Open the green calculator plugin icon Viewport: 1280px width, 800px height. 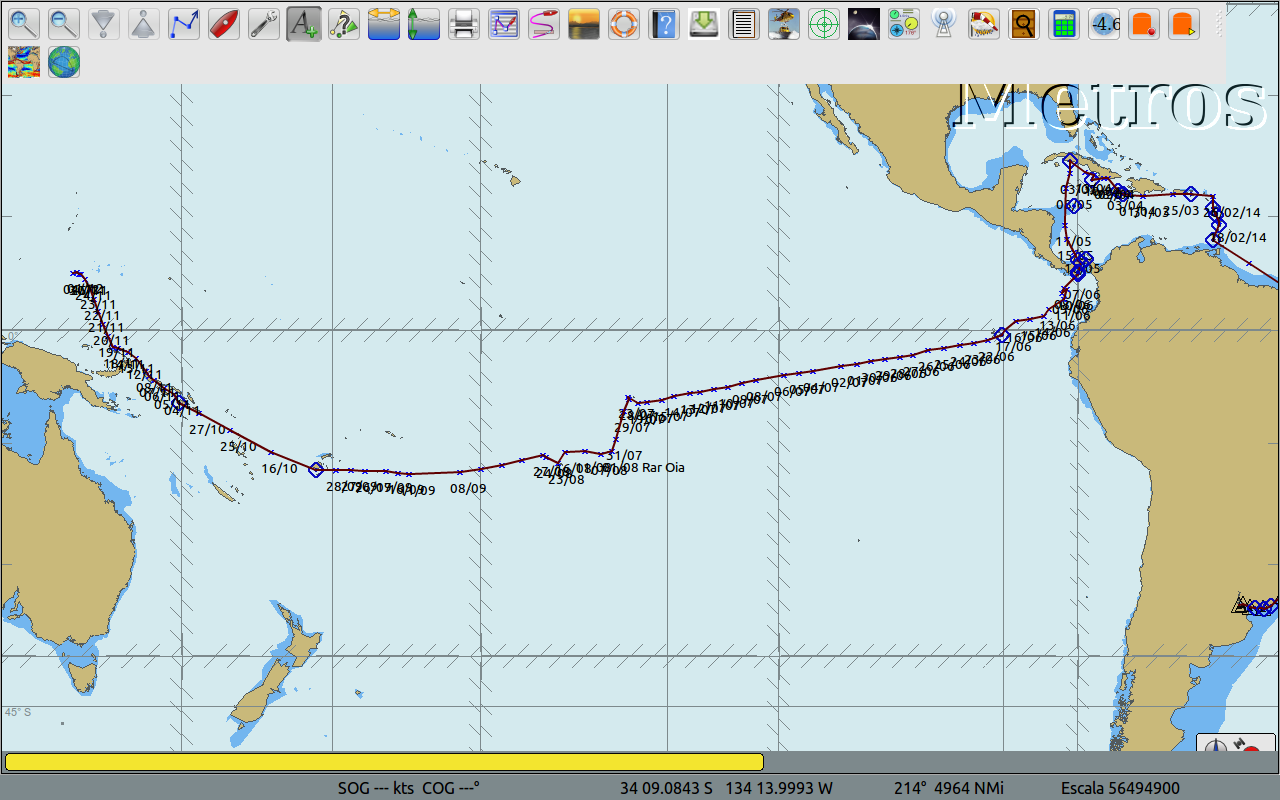pos(1064,23)
